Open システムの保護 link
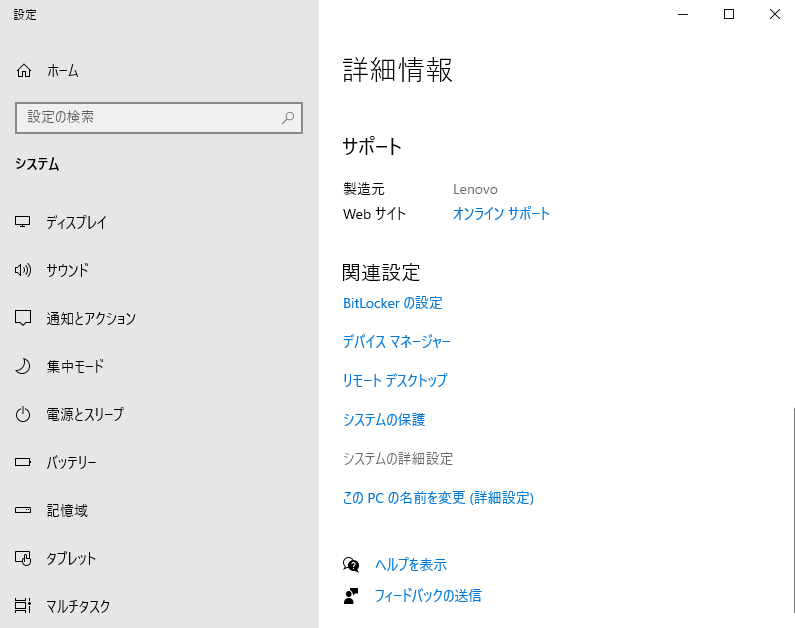Image resolution: width=795 pixels, height=628 pixels. 384,420
